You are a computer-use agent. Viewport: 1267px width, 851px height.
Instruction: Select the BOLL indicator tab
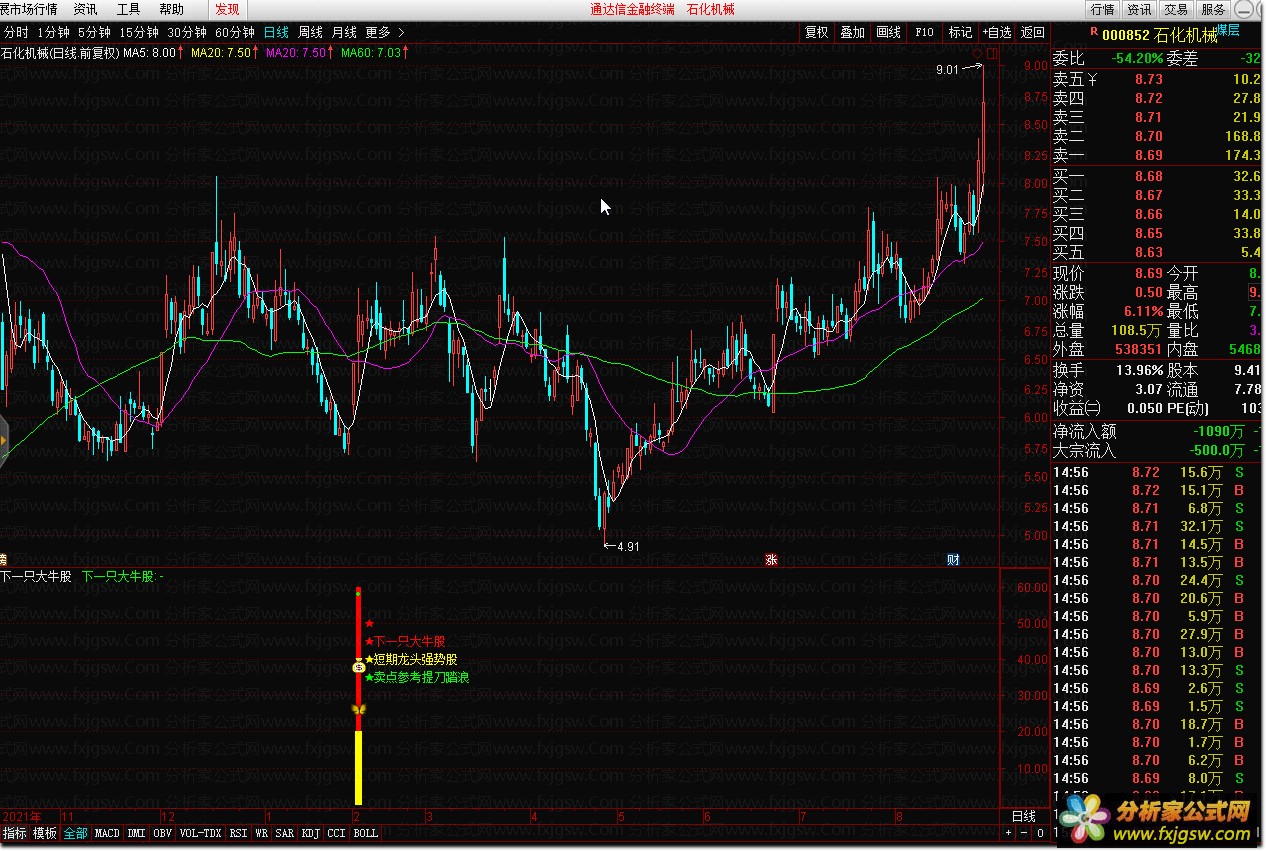pos(366,833)
